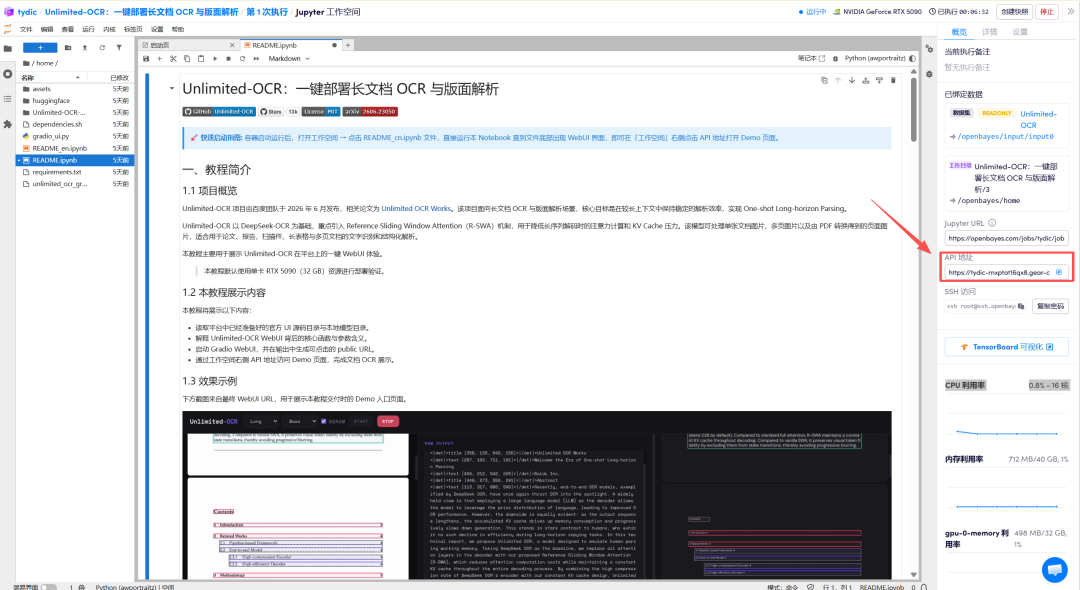Image resolution: width=1080 pixels, height=590 pixels.
Task: Copy the SSH command with the copy icon
Action: [1021, 306]
